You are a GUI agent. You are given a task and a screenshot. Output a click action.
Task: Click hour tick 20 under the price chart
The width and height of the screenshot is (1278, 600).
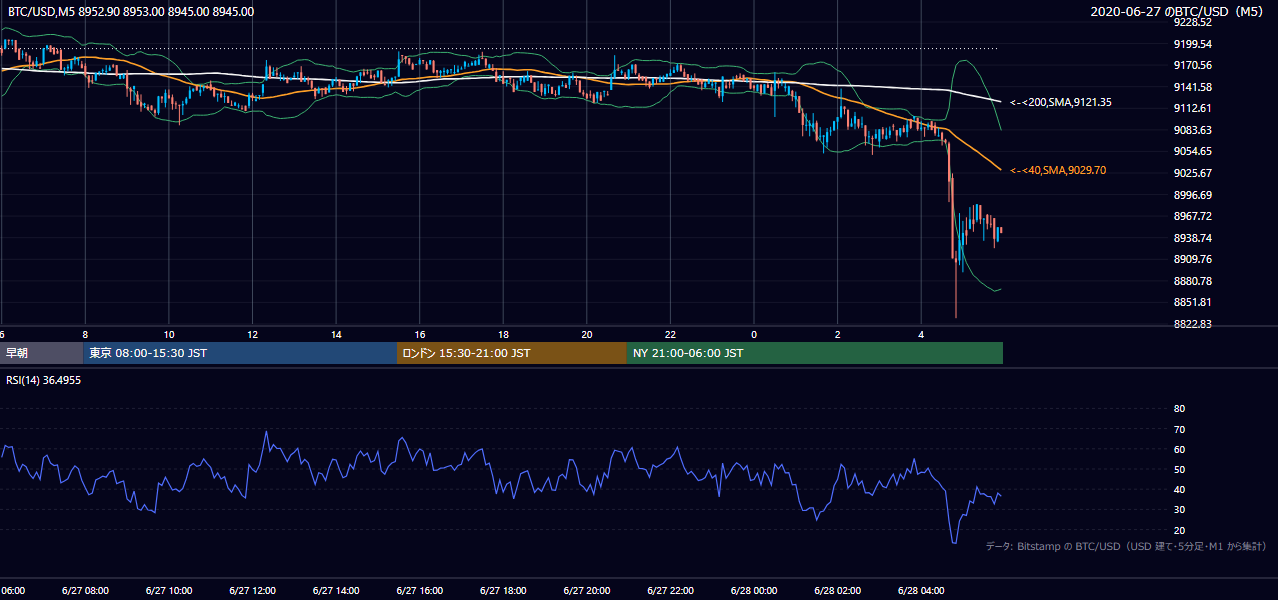click(x=587, y=334)
